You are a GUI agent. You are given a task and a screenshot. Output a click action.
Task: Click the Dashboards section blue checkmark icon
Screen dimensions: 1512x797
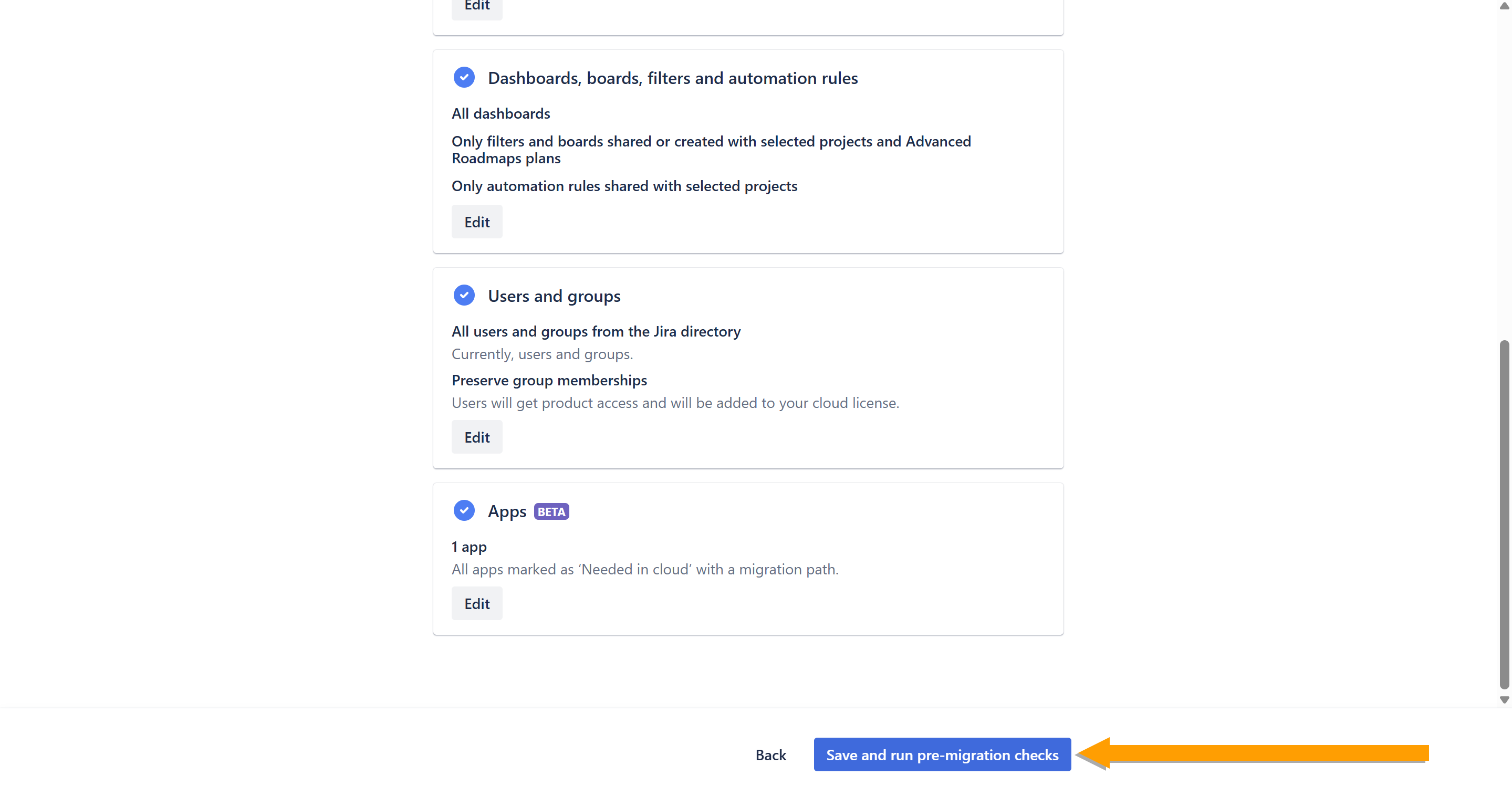(464, 78)
